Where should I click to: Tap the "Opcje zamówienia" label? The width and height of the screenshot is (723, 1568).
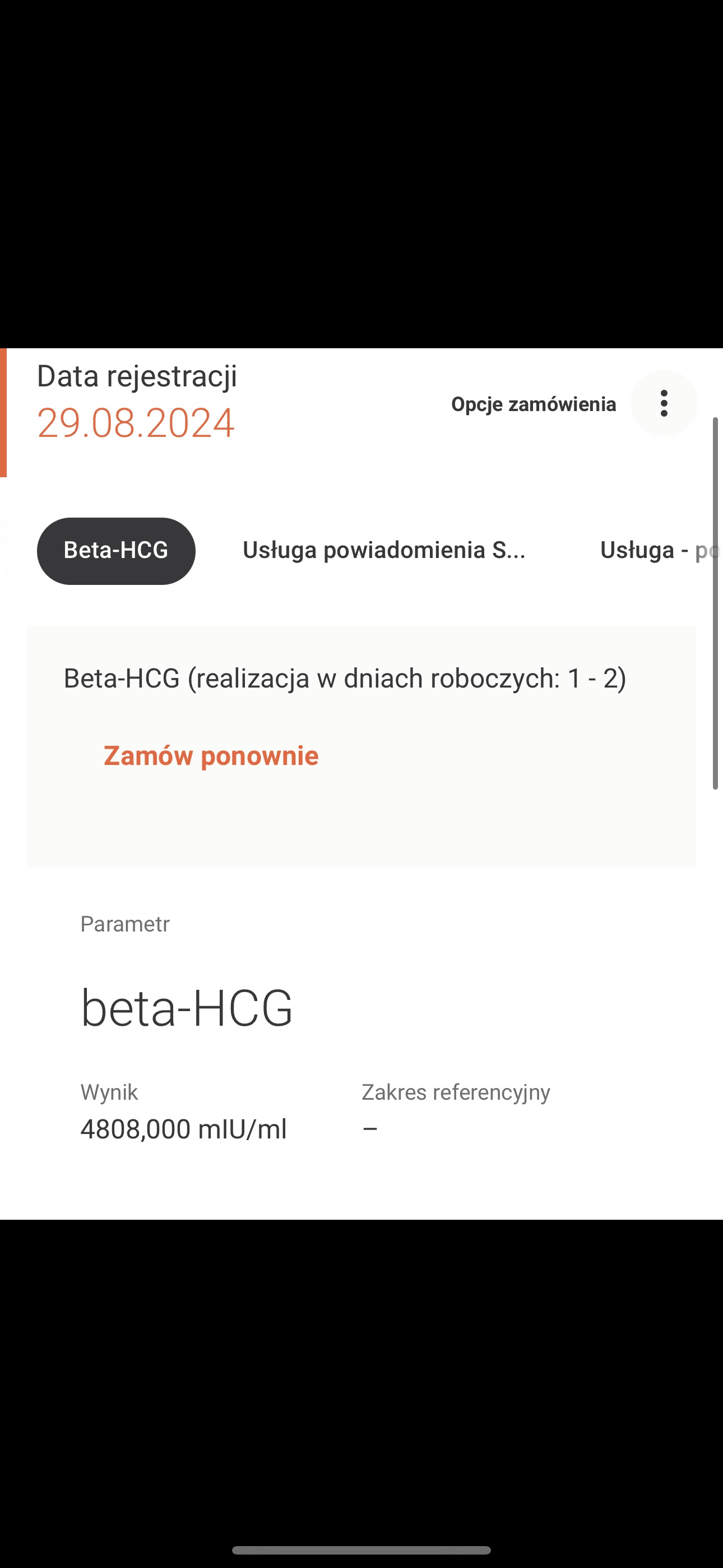533,404
